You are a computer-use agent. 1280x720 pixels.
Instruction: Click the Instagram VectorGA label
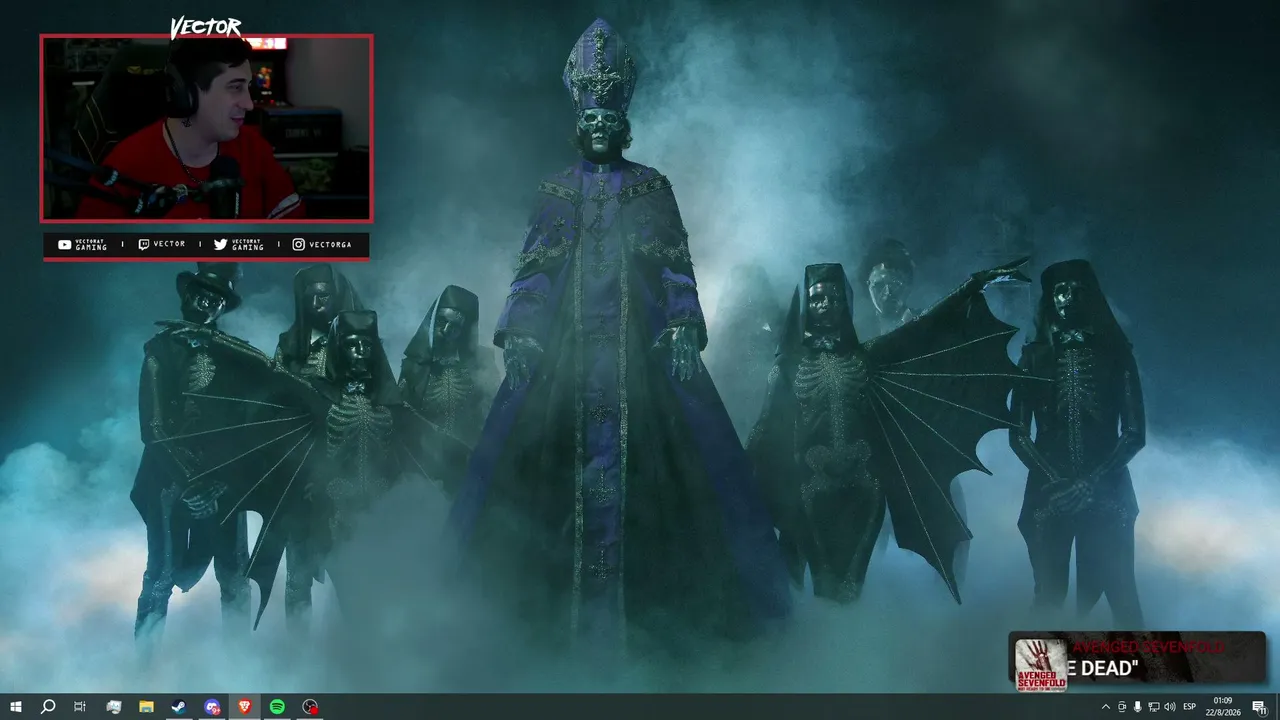(x=321, y=244)
